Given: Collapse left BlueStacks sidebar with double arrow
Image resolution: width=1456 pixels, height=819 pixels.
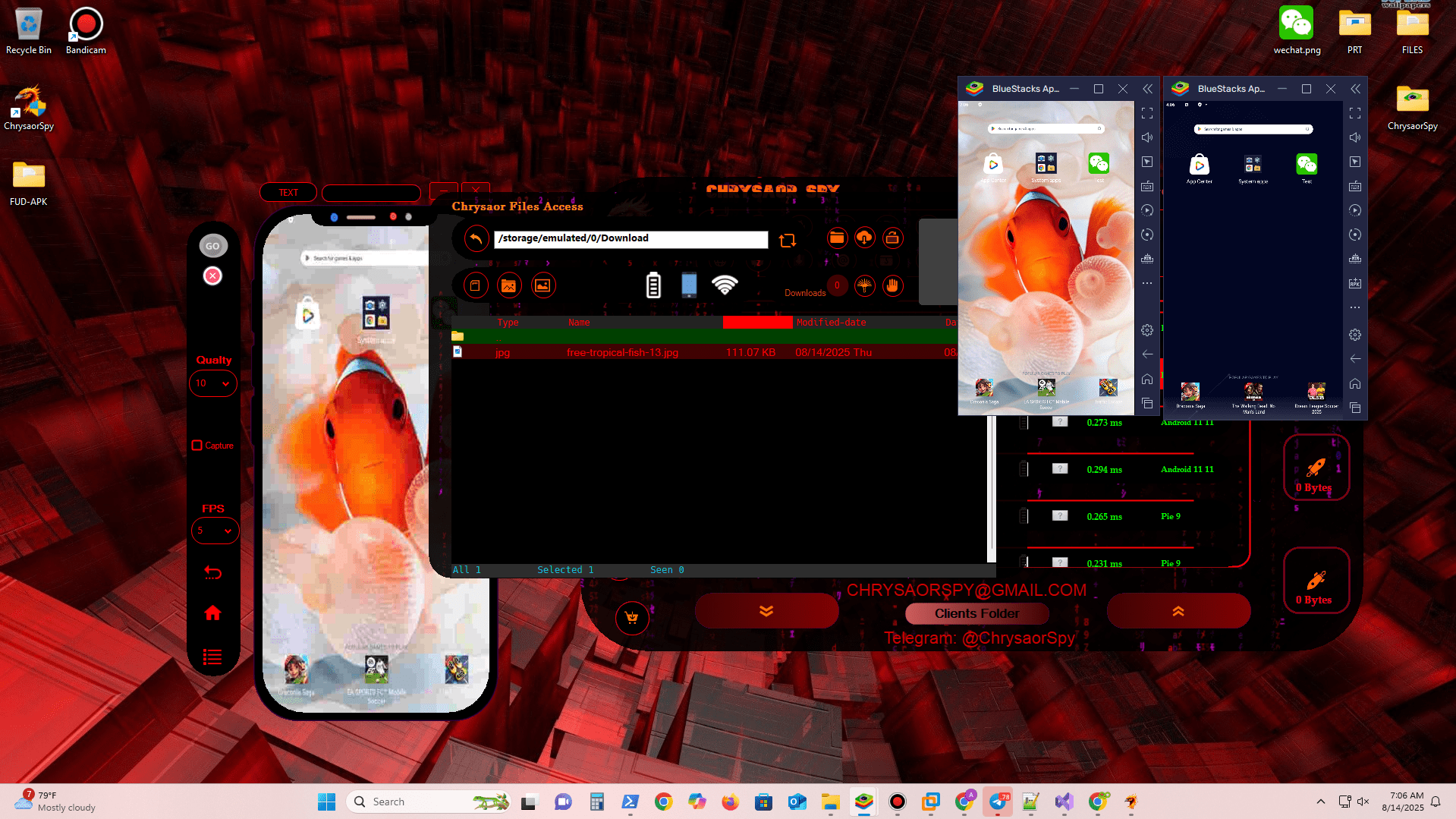Looking at the screenshot, I should pos(1147,89).
